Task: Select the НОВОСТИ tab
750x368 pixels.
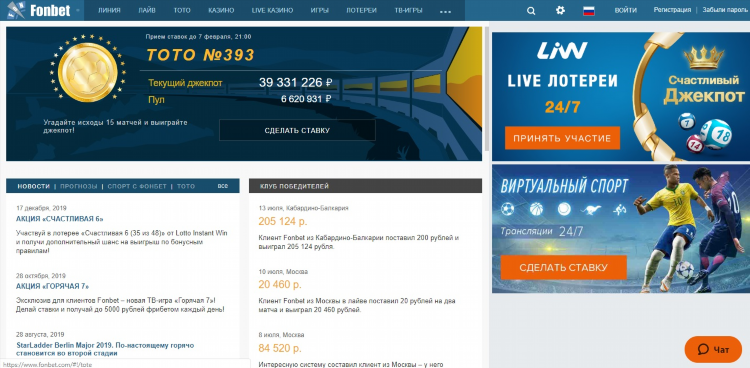Action: [33, 186]
